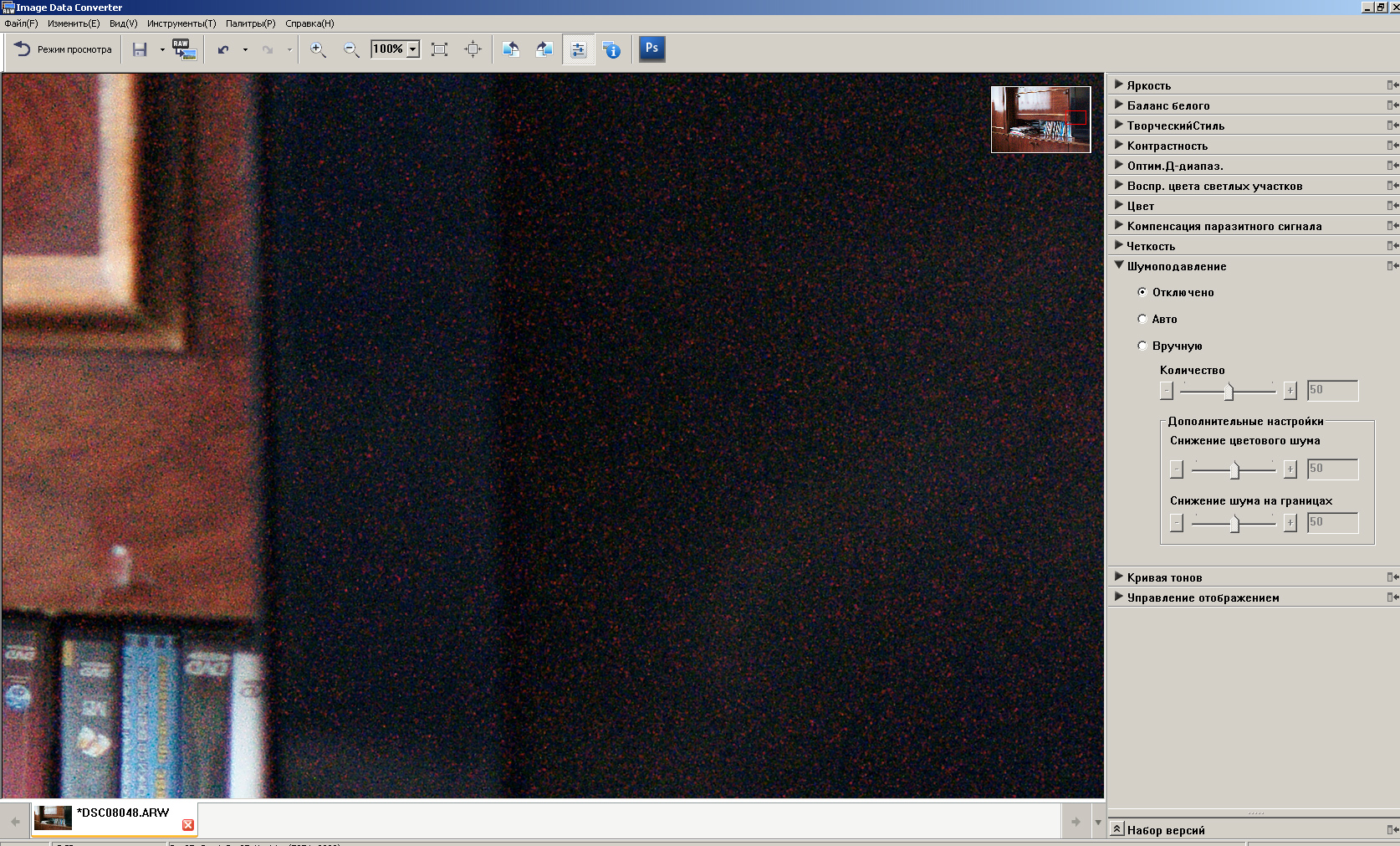Select the Отключено noise reduction option
This screenshot has width=1400, height=846.
1142,292
